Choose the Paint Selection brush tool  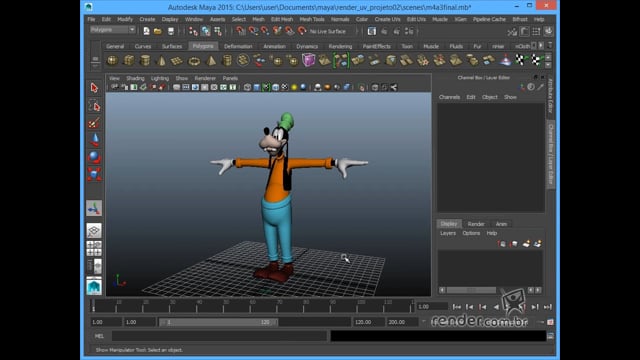tap(94, 123)
